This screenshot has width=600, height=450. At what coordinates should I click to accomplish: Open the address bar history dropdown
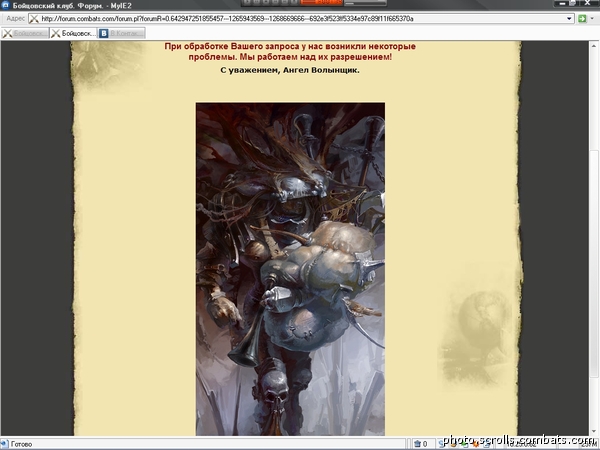point(569,18)
